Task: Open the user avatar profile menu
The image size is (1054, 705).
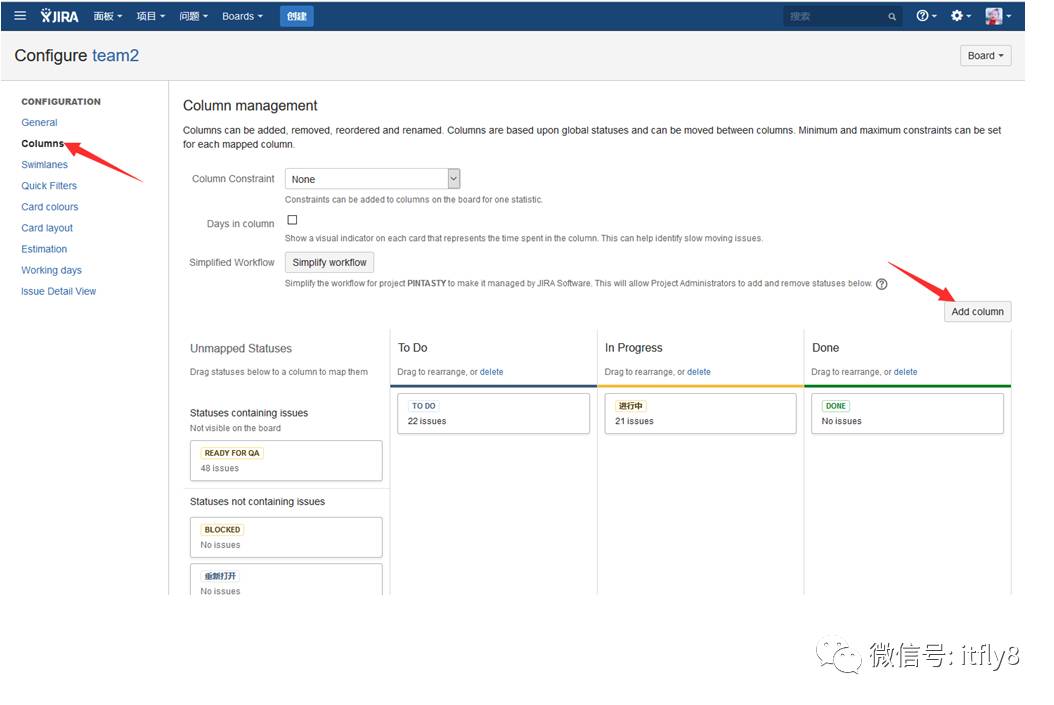Action: (998, 15)
